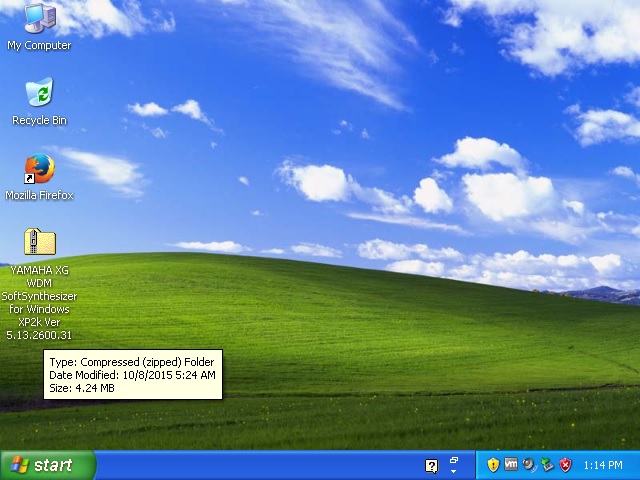Click the 1:14 PM taskbar clock
Viewport: 640px width, 480px height.
tap(603, 465)
